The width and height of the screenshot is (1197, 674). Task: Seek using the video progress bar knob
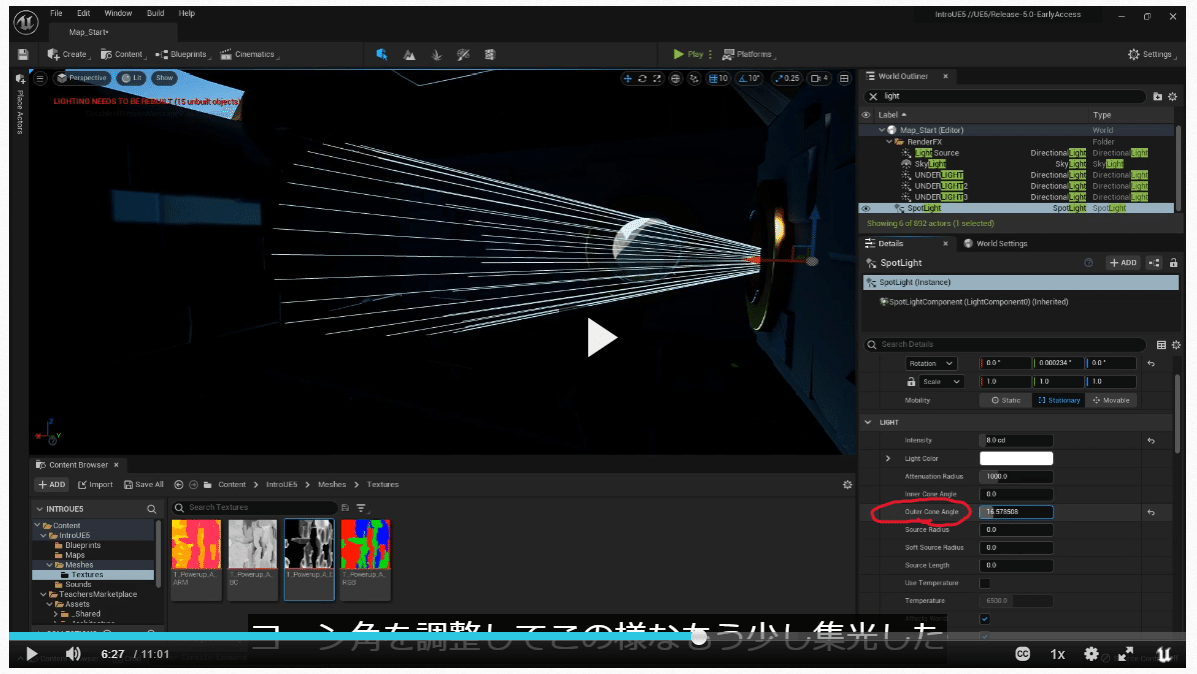pyautogui.click(x=699, y=637)
